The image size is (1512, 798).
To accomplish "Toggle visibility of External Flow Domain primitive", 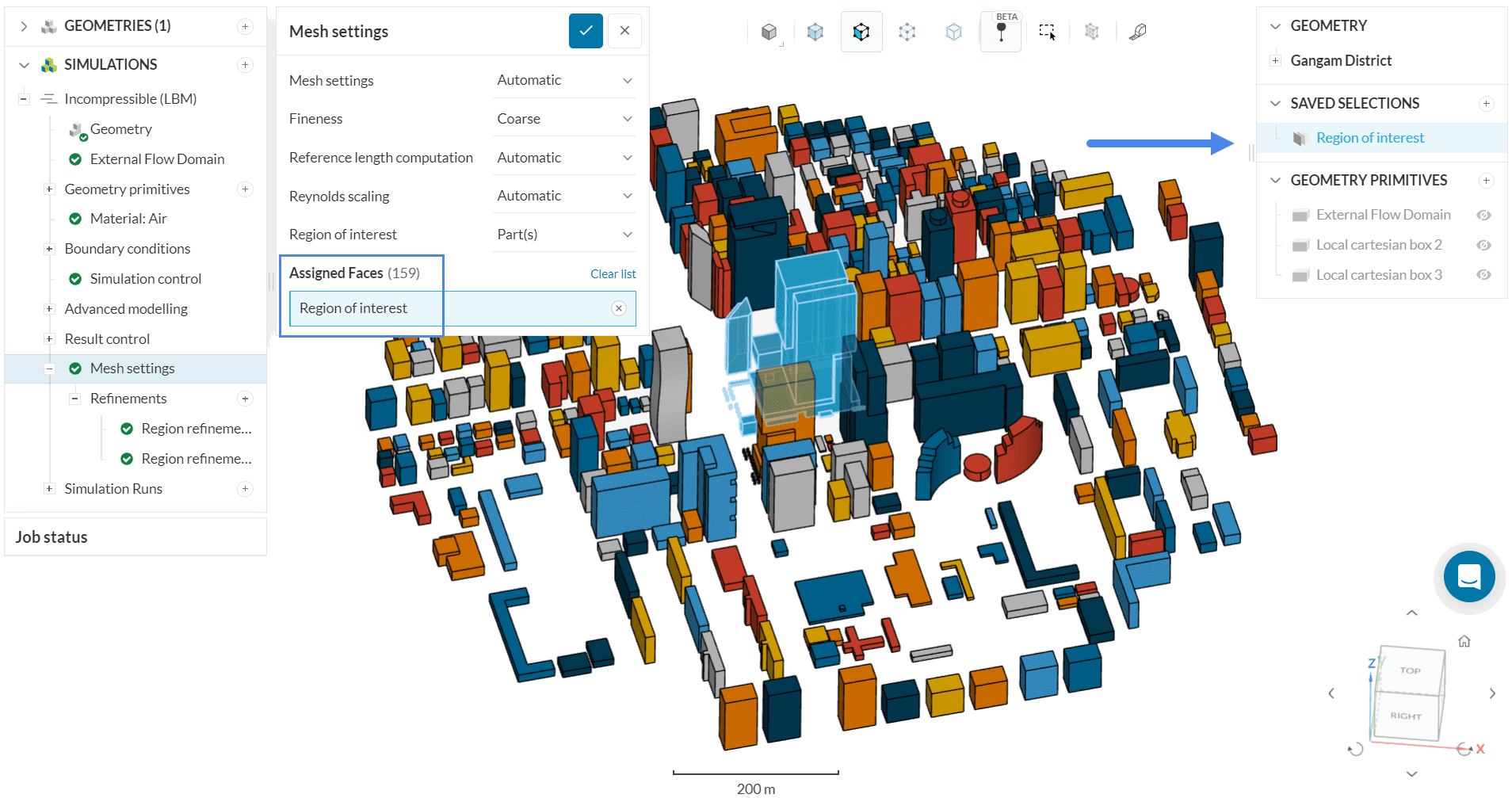I will (1483, 215).
